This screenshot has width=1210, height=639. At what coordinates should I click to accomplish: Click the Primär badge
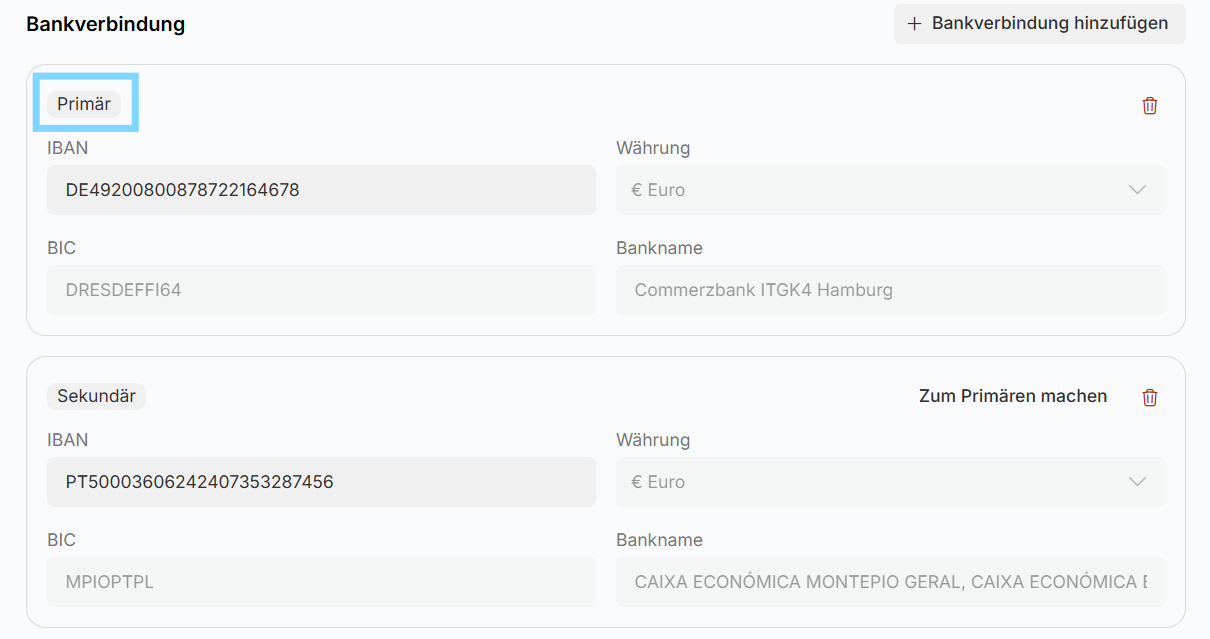(x=84, y=104)
